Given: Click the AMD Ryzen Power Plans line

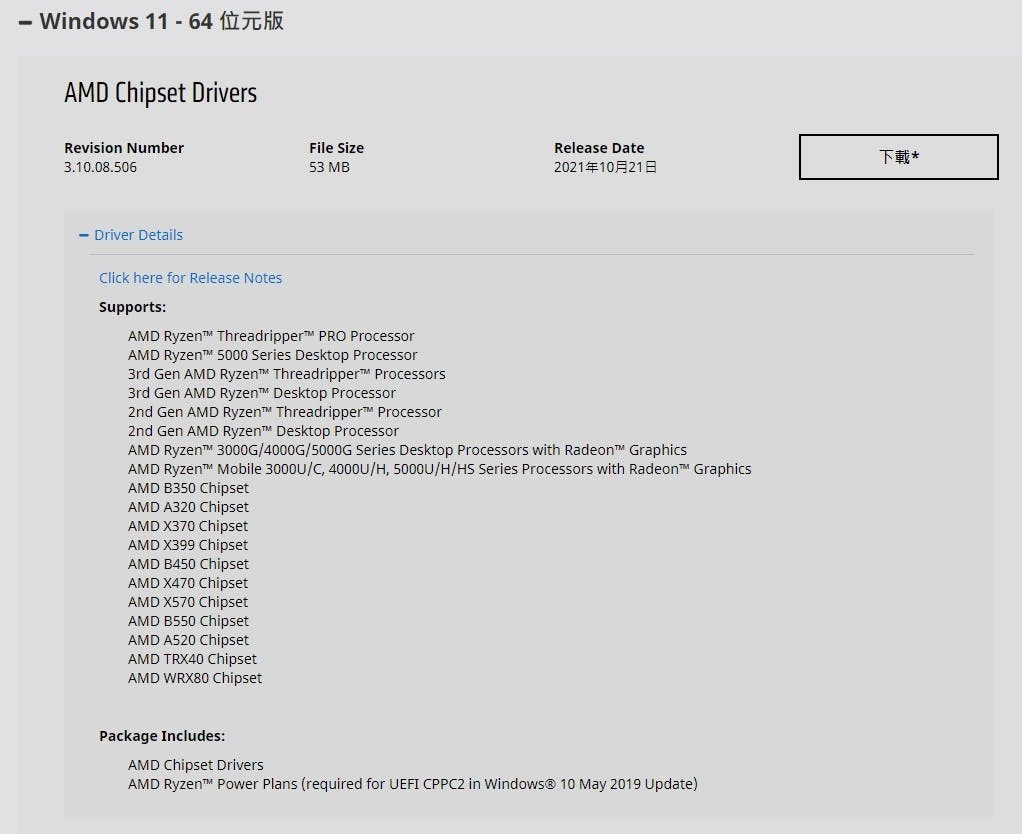Looking at the screenshot, I should [x=413, y=784].
